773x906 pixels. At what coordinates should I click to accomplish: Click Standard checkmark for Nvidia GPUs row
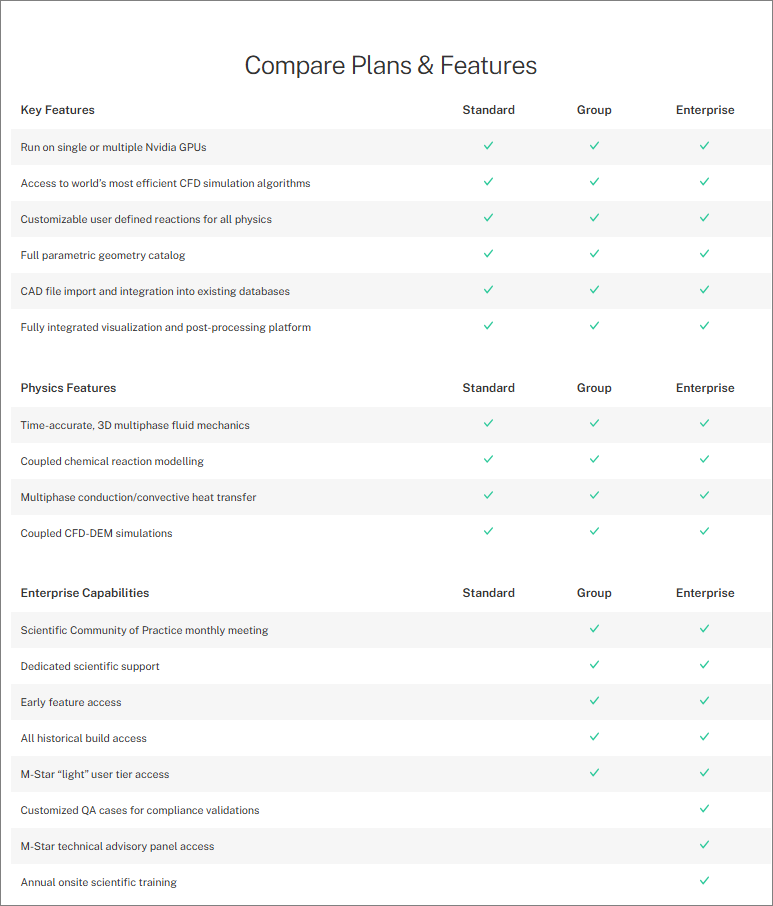click(x=488, y=146)
